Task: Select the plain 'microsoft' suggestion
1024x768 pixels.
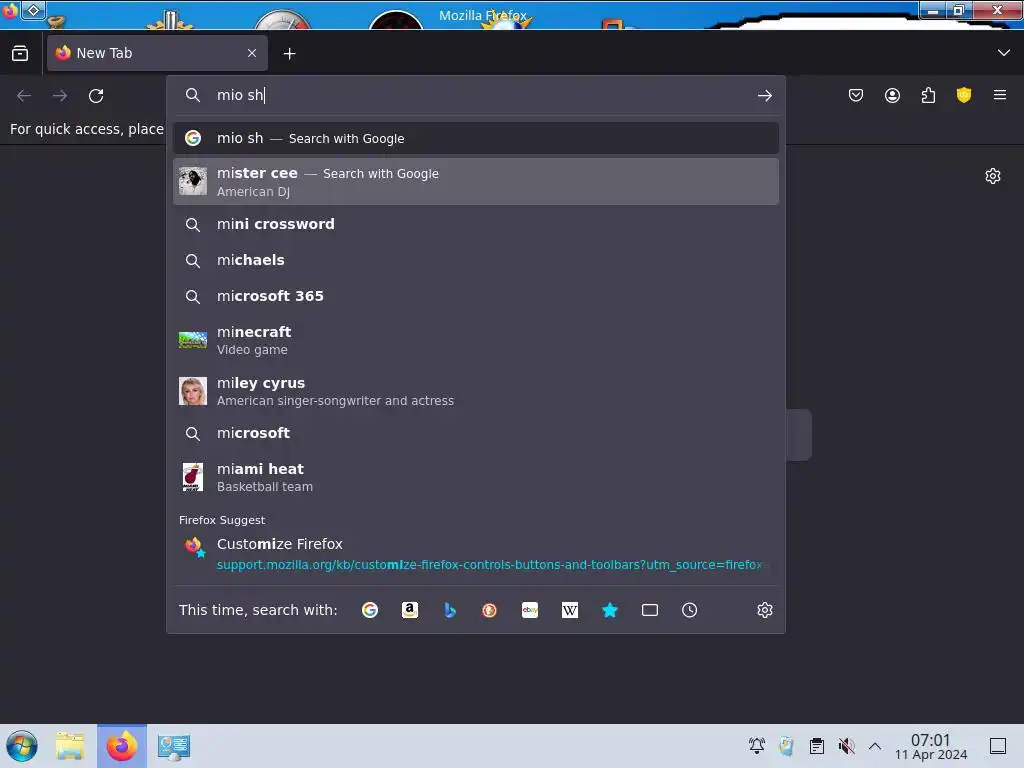Action: click(475, 433)
